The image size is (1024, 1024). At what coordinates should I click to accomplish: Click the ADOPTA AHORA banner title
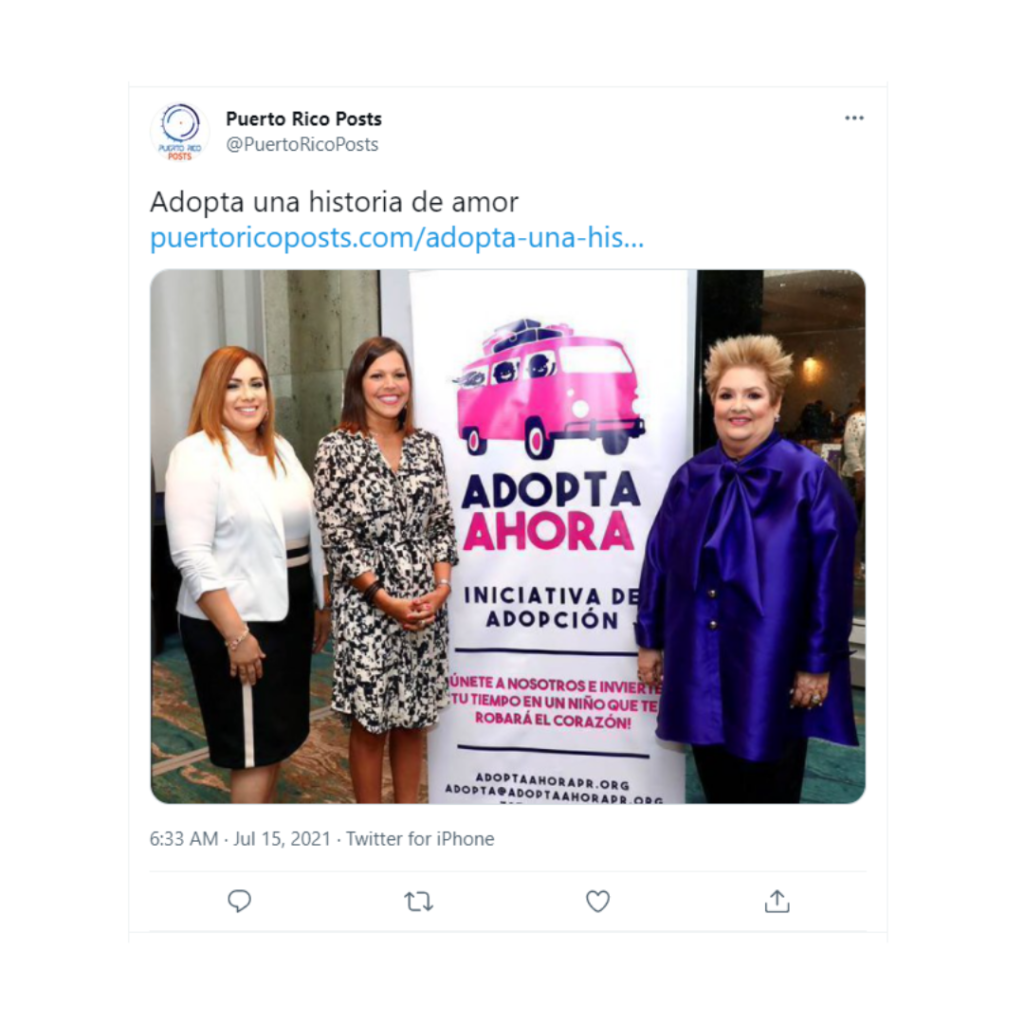(551, 511)
